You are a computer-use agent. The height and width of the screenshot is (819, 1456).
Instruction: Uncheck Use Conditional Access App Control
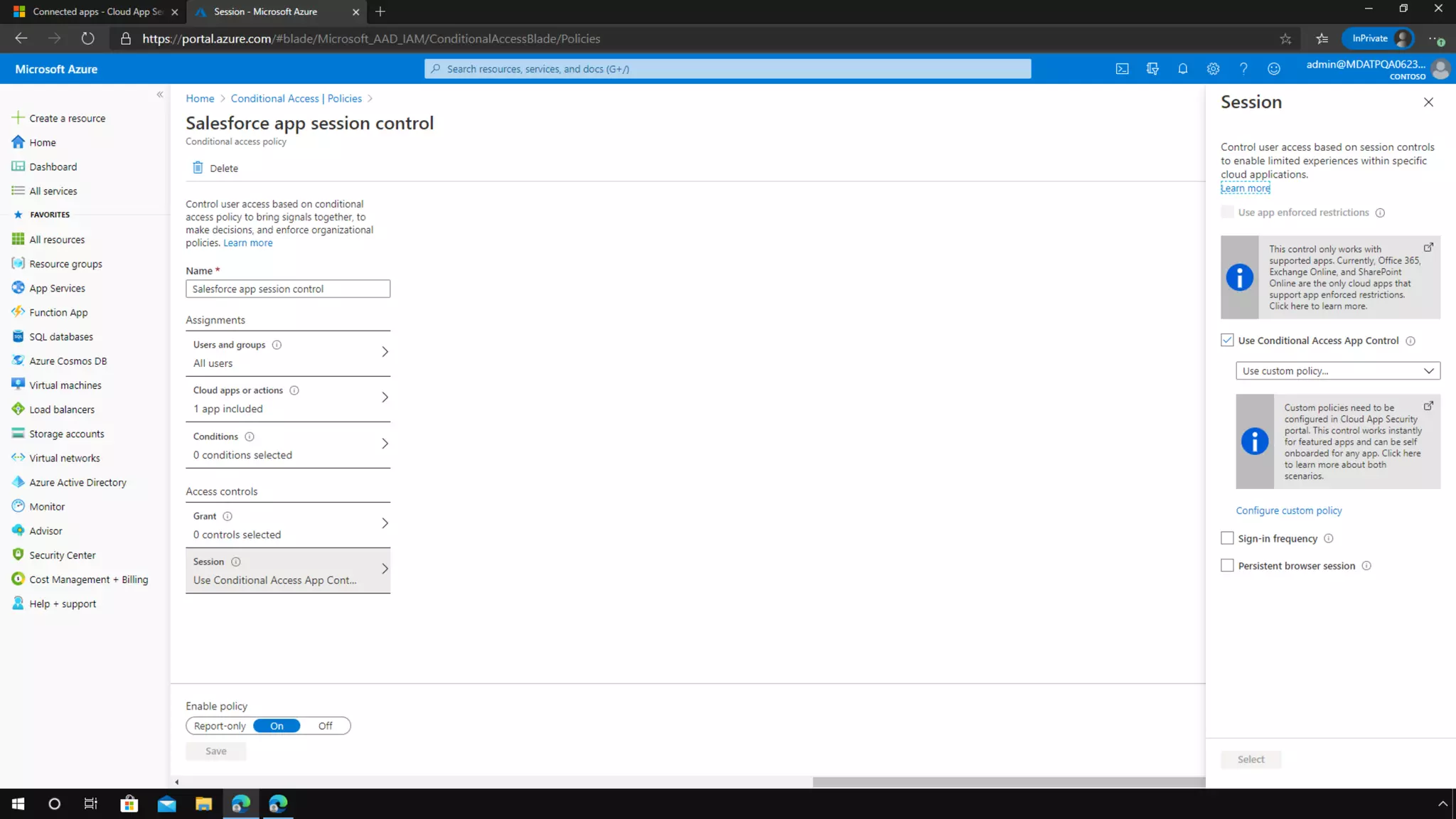click(1227, 341)
